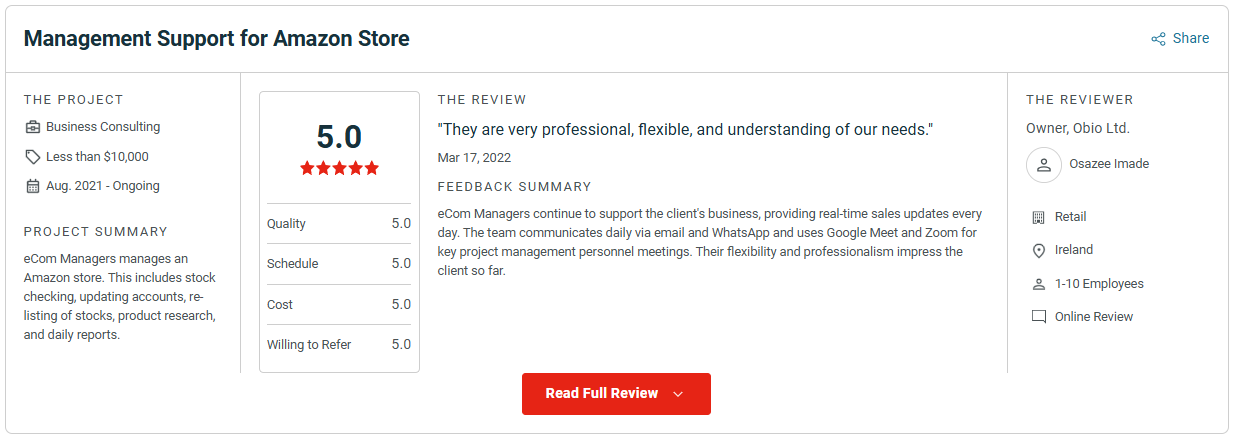
Task: Click the price tag budget icon
Action: coord(33,157)
